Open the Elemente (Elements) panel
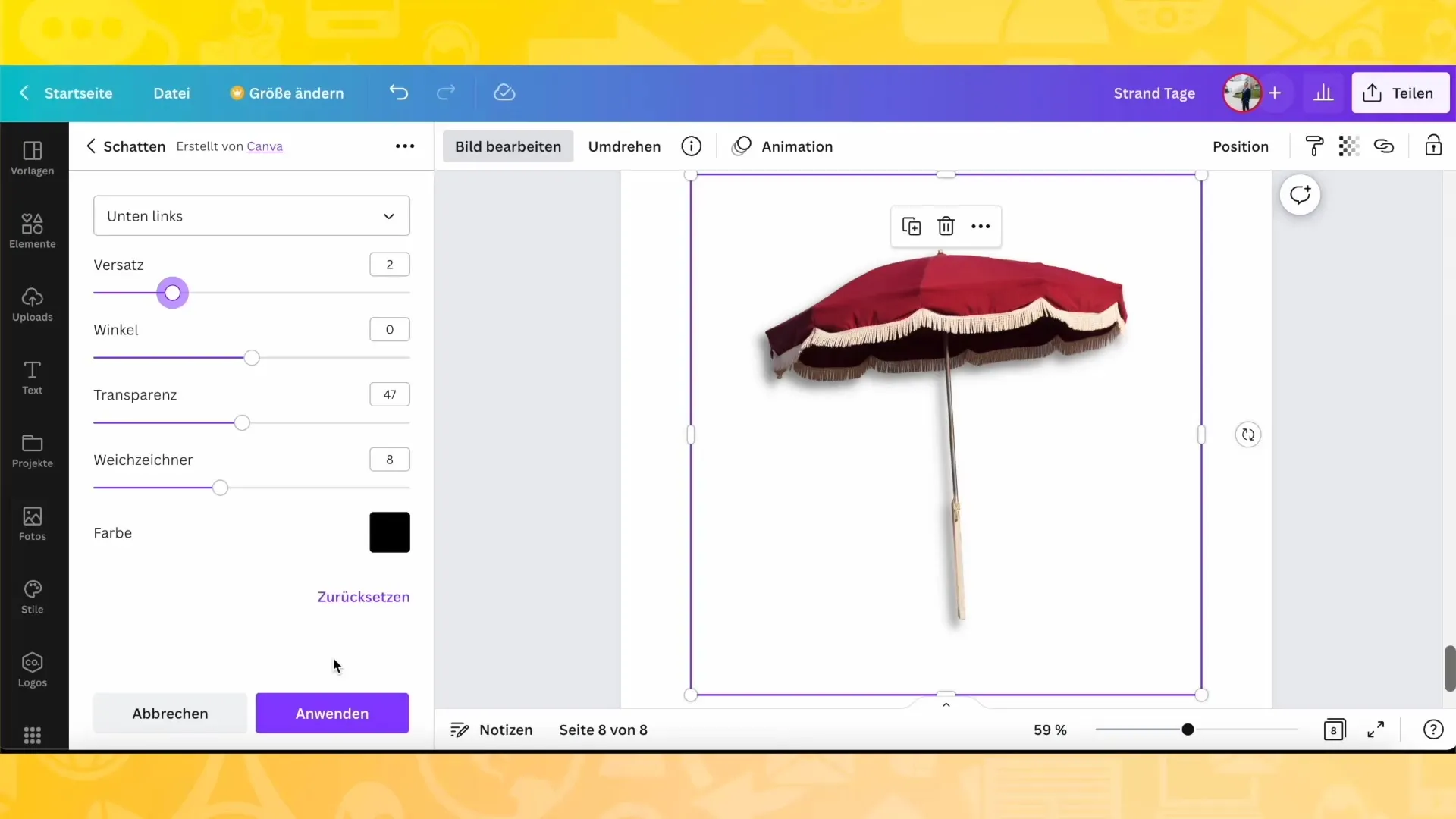Image resolution: width=1456 pixels, height=819 pixels. 32,231
